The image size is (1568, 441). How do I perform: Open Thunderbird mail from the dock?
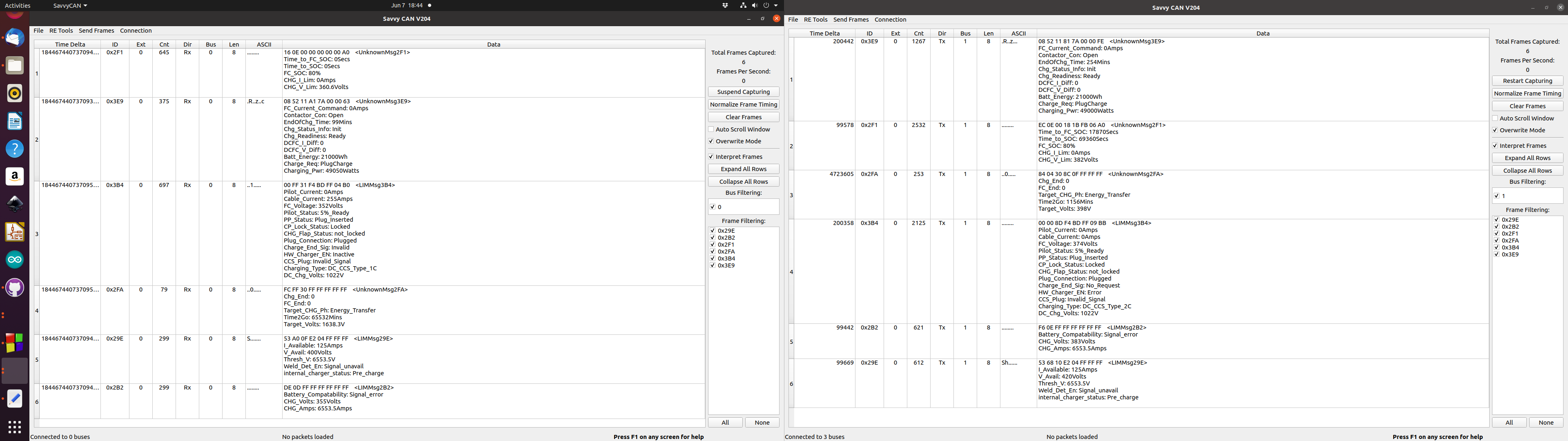15,38
